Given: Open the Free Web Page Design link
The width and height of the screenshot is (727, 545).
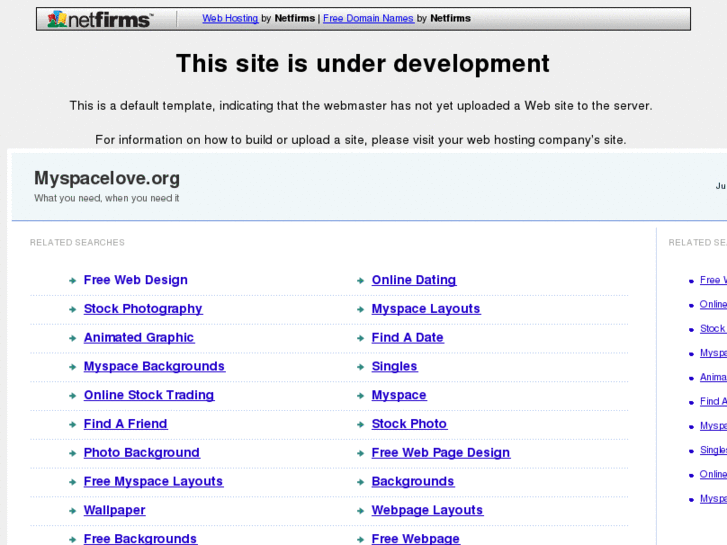Looking at the screenshot, I should click(x=440, y=453).
